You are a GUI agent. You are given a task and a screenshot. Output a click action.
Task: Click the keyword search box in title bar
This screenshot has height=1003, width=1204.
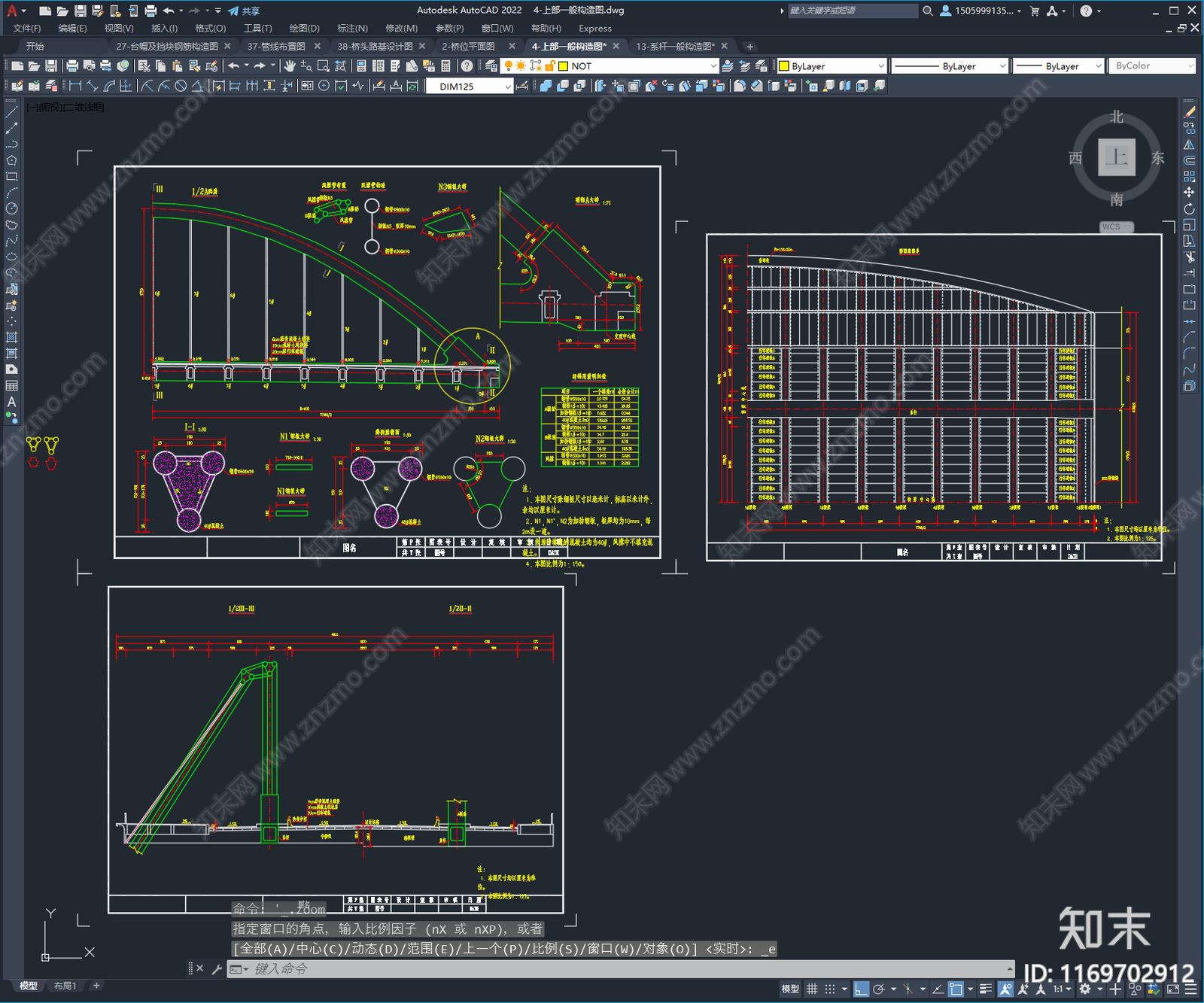(x=852, y=11)
